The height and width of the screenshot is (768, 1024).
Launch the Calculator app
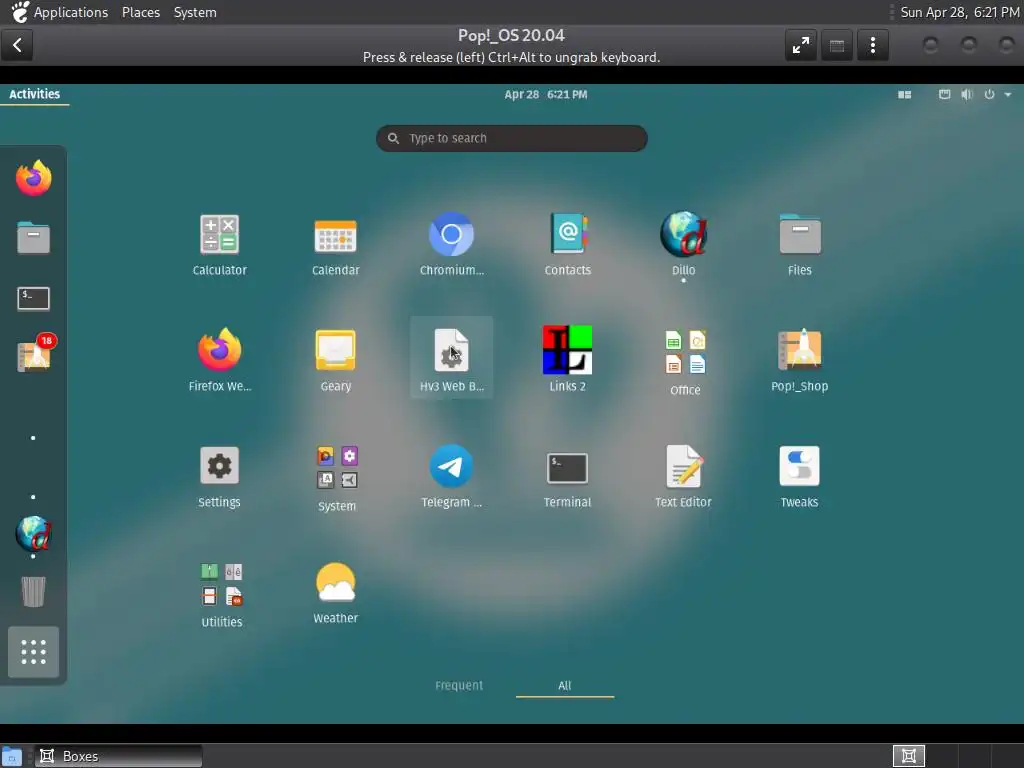click(219, 245)
